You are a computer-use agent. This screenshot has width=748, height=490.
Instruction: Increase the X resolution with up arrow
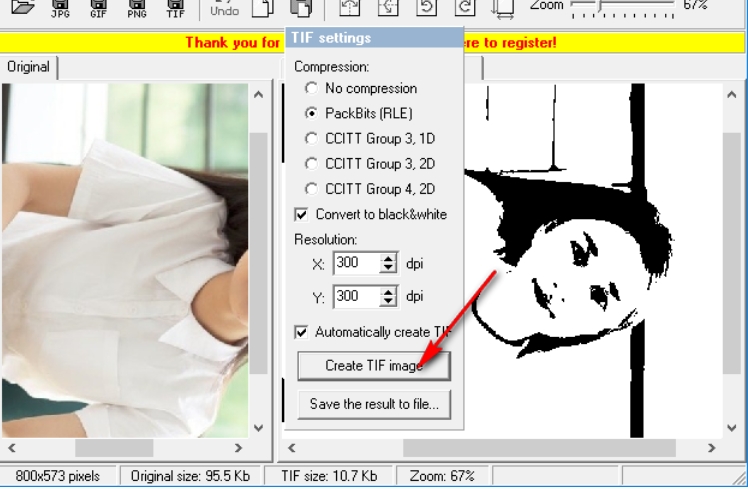(x=388, y=258)
